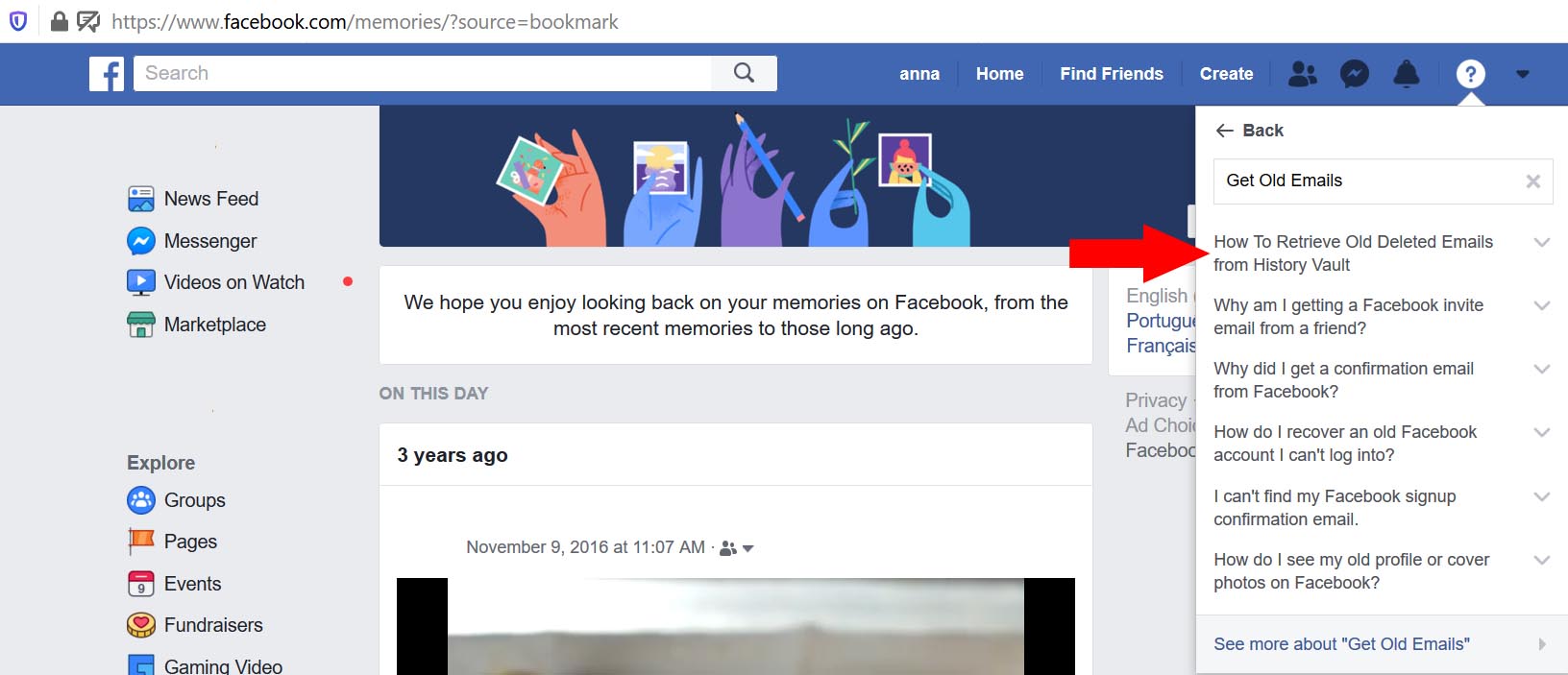Viewport: 1568px width, 675px height.
Task: Open the notifications bell icon
Action: [x=1406, y=74]
